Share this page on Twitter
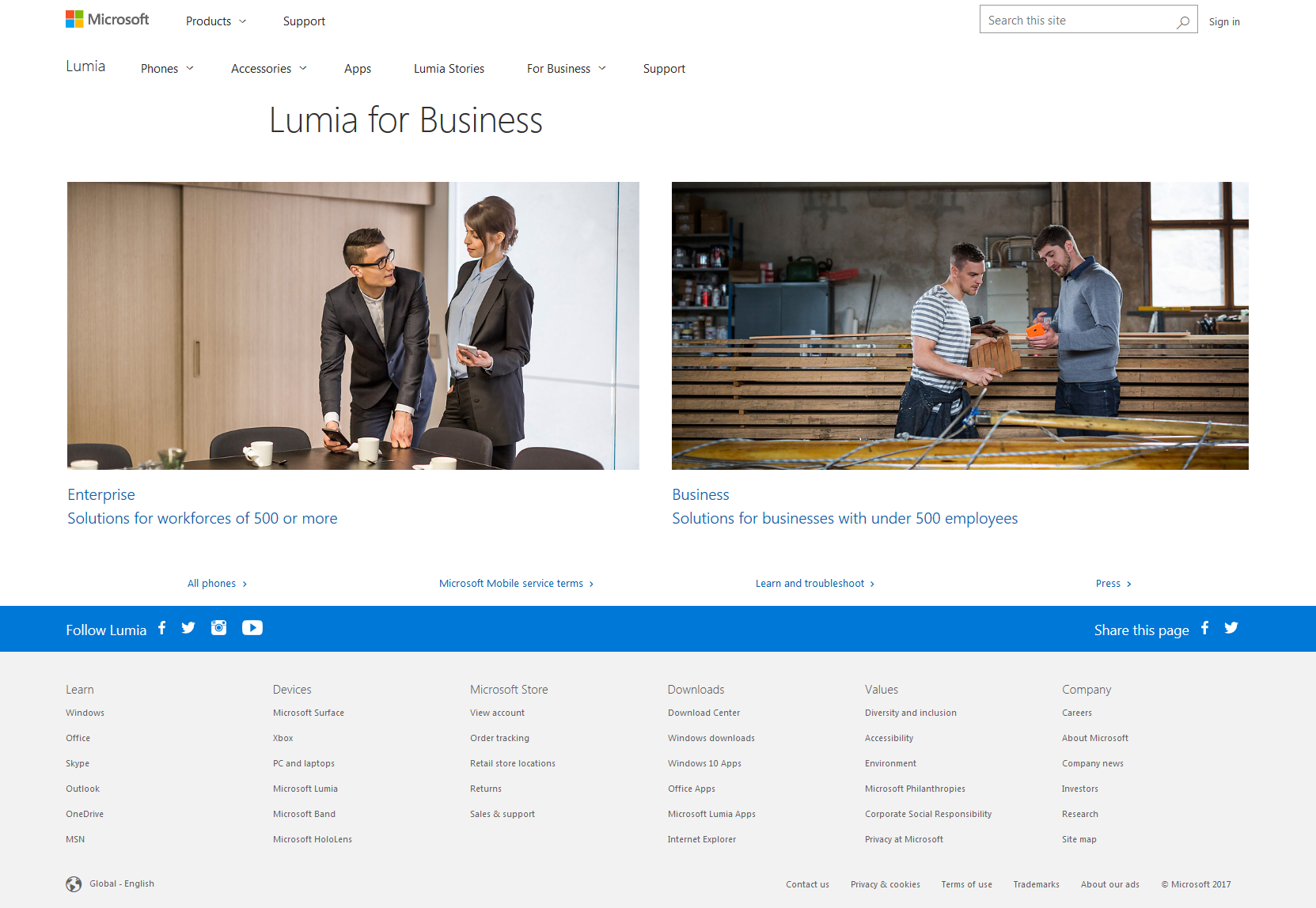Viewport: 1316px width, 908px height. tap(1231, 628)
